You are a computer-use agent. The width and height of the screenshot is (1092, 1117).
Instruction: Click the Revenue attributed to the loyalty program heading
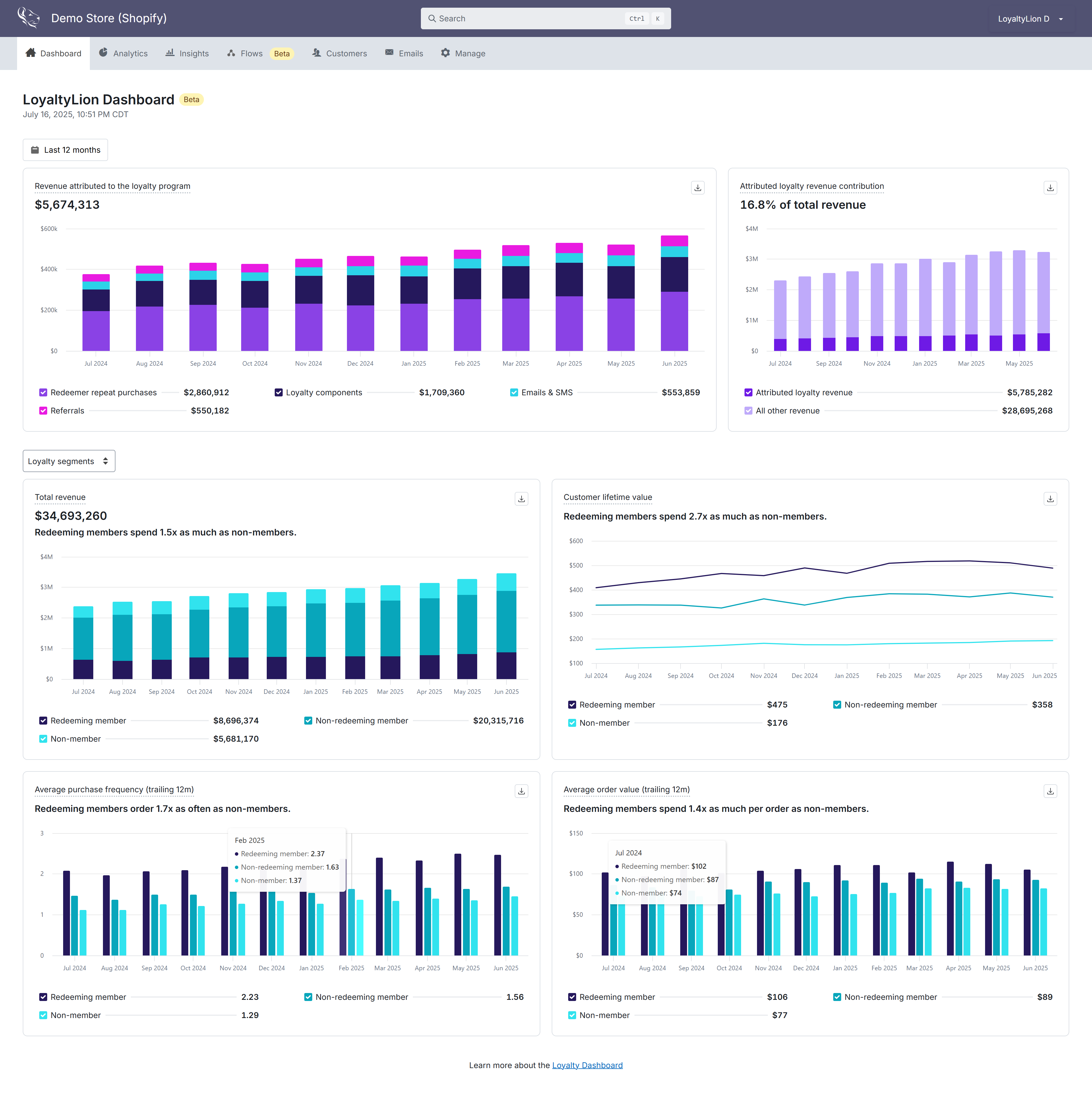tap(112, 186)
